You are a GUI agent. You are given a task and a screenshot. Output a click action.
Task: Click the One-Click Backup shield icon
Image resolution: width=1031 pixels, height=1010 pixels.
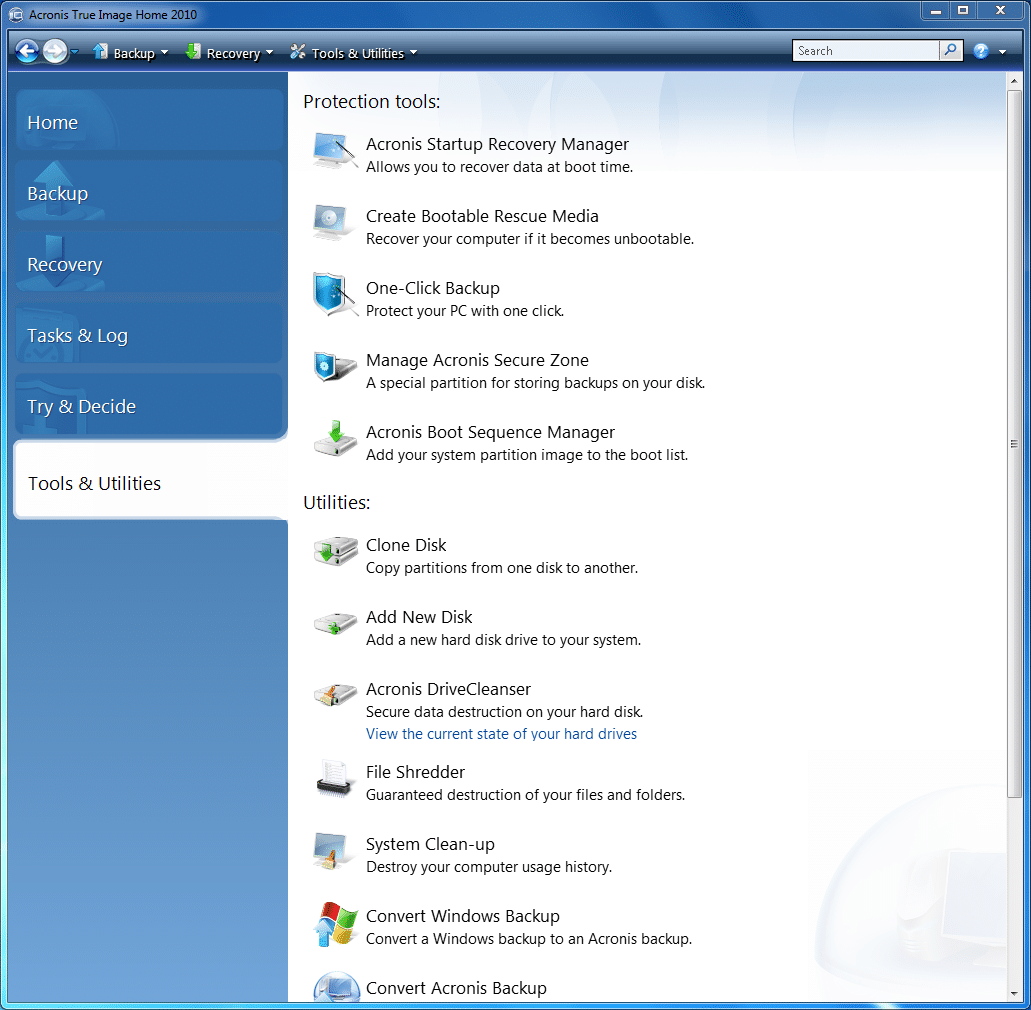click(x=335, y=295)
